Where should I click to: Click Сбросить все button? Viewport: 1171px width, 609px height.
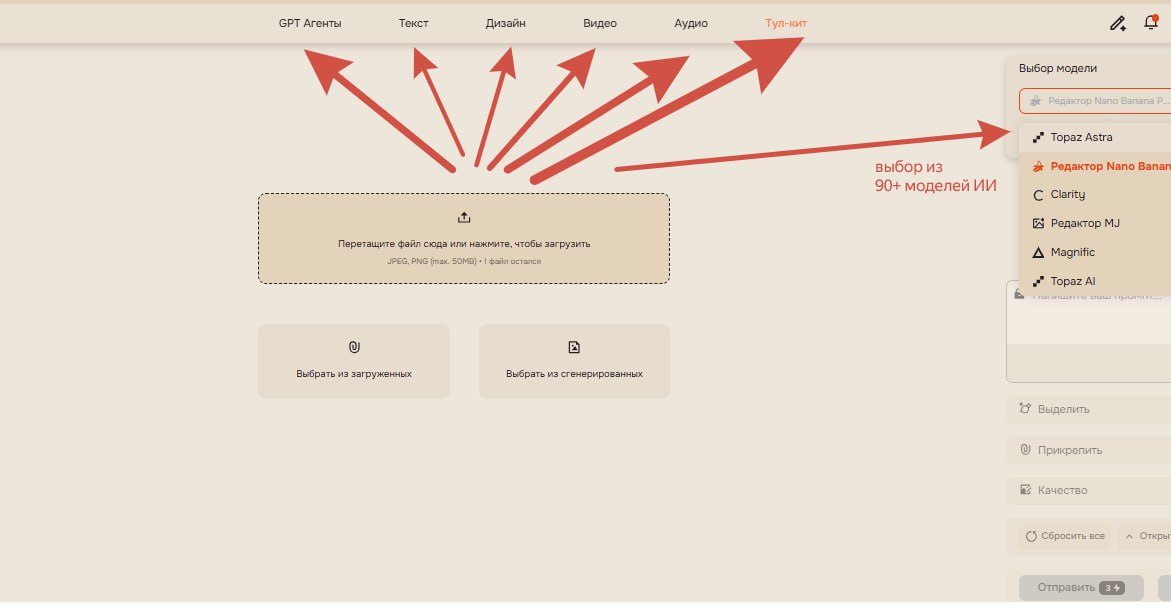point(1065,536)
